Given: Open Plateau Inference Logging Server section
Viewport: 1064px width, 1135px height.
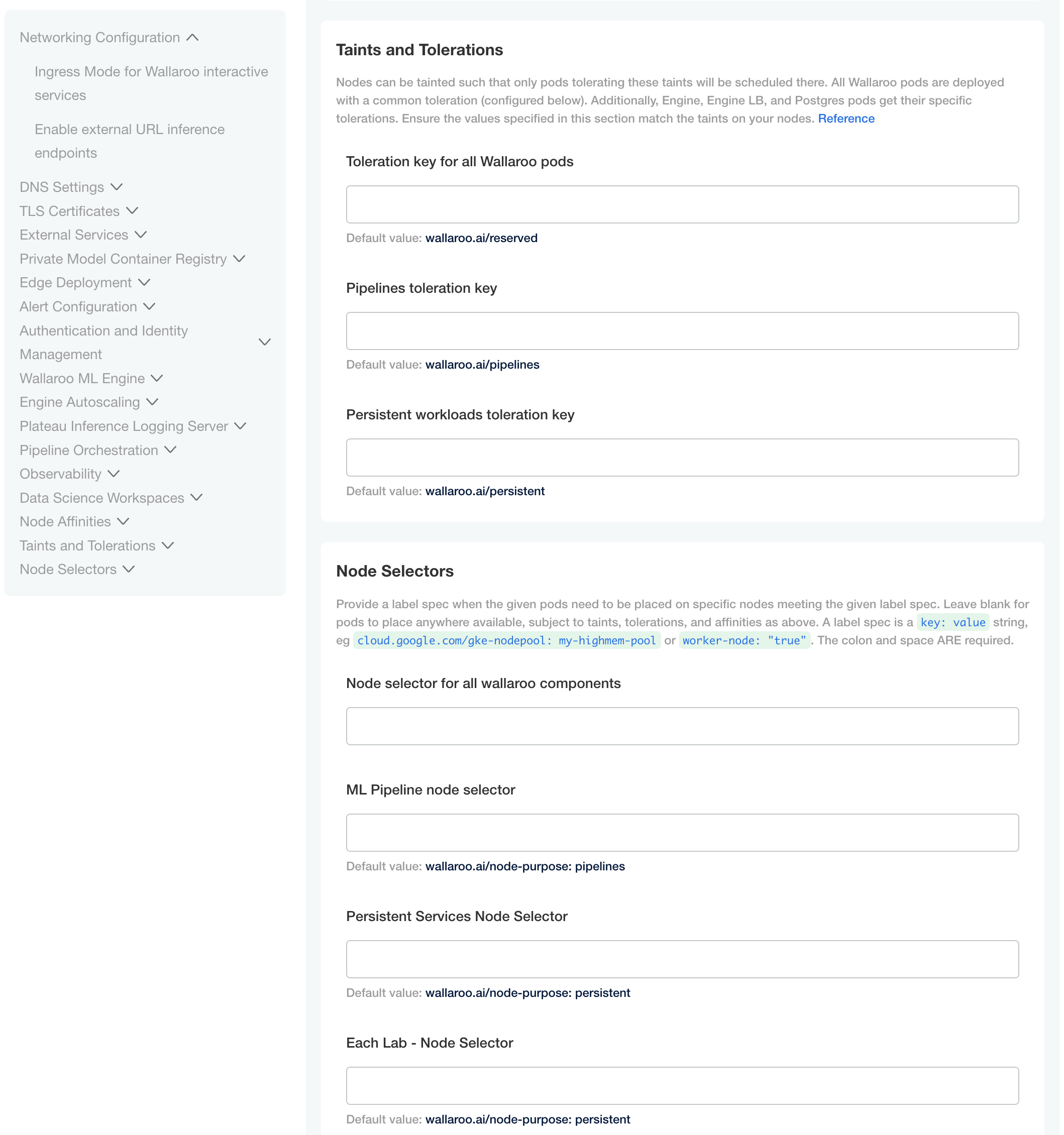Looking at the screenshot, I should [124, 426].
